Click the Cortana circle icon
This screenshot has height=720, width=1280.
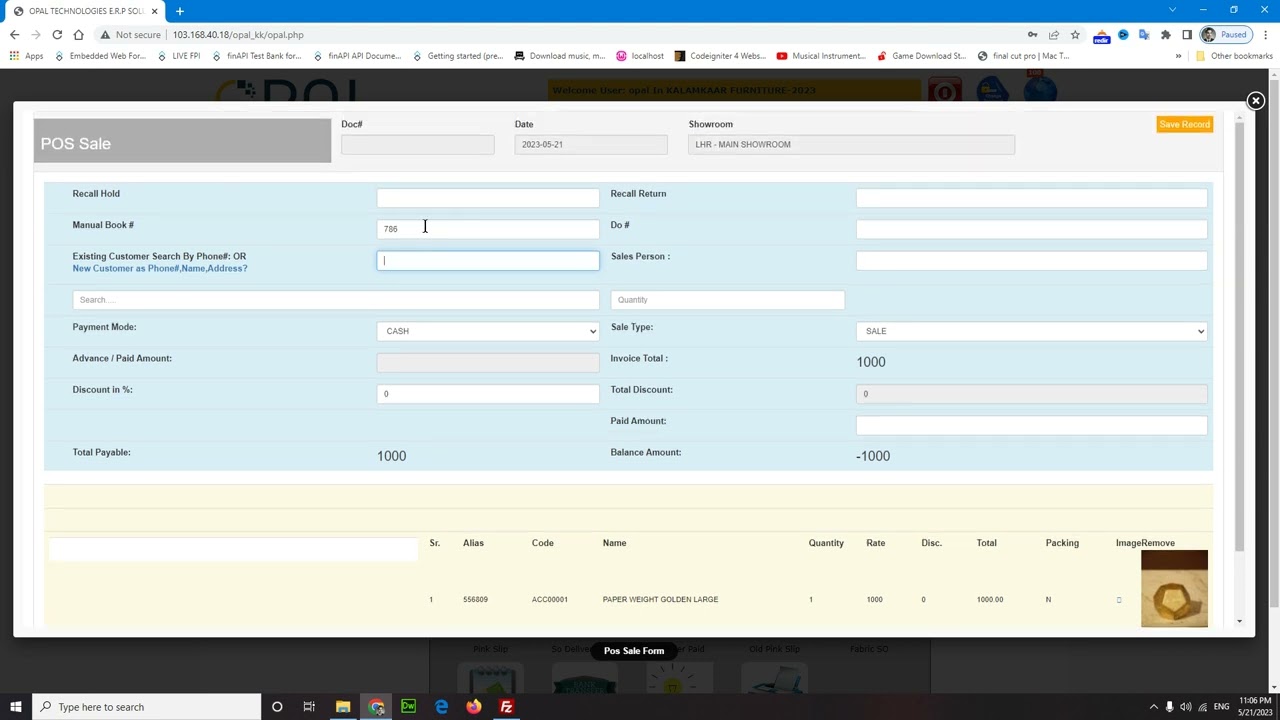point(277,707)
